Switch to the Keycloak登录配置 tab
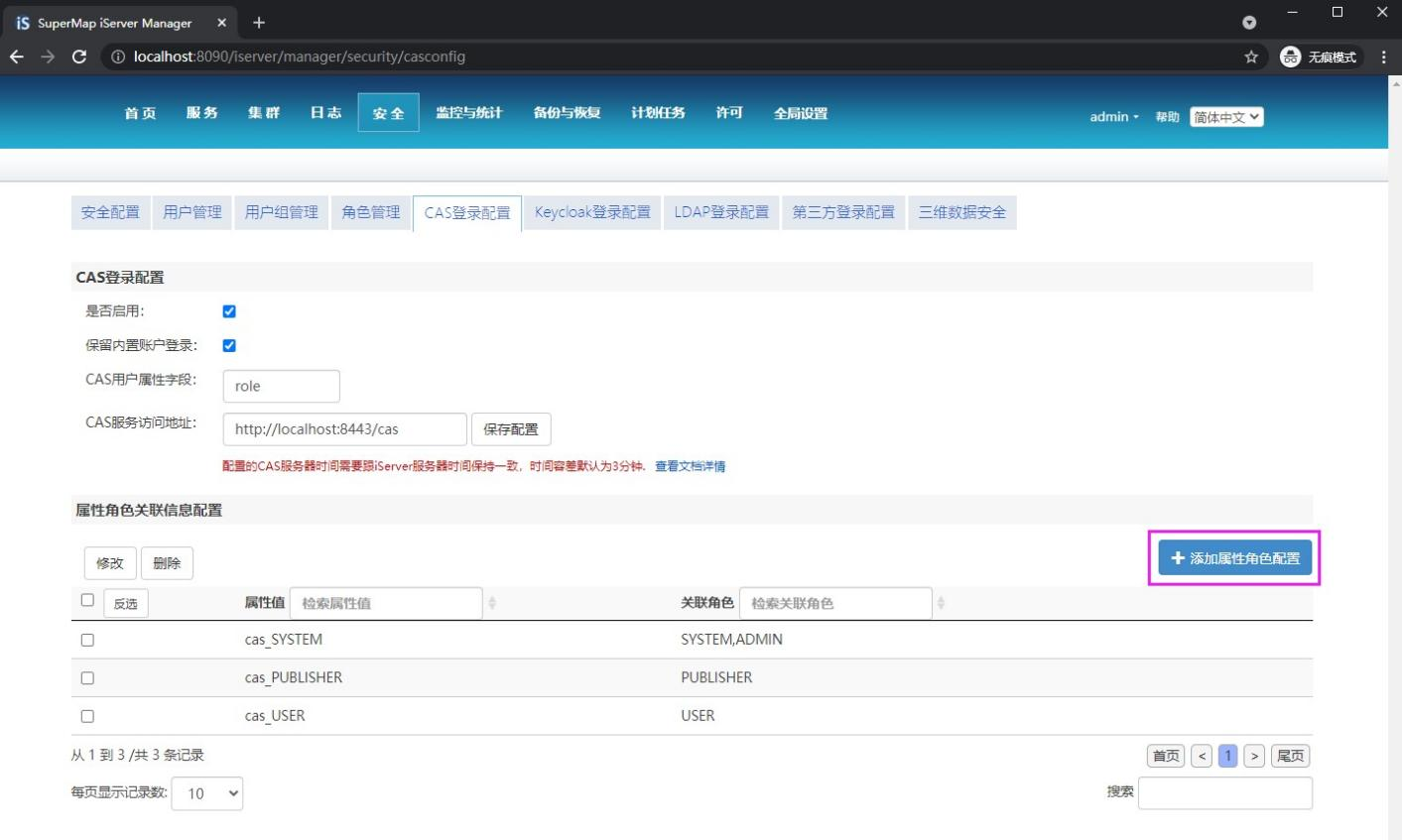This screenshot has width=1402, height=840. (592, 212)
